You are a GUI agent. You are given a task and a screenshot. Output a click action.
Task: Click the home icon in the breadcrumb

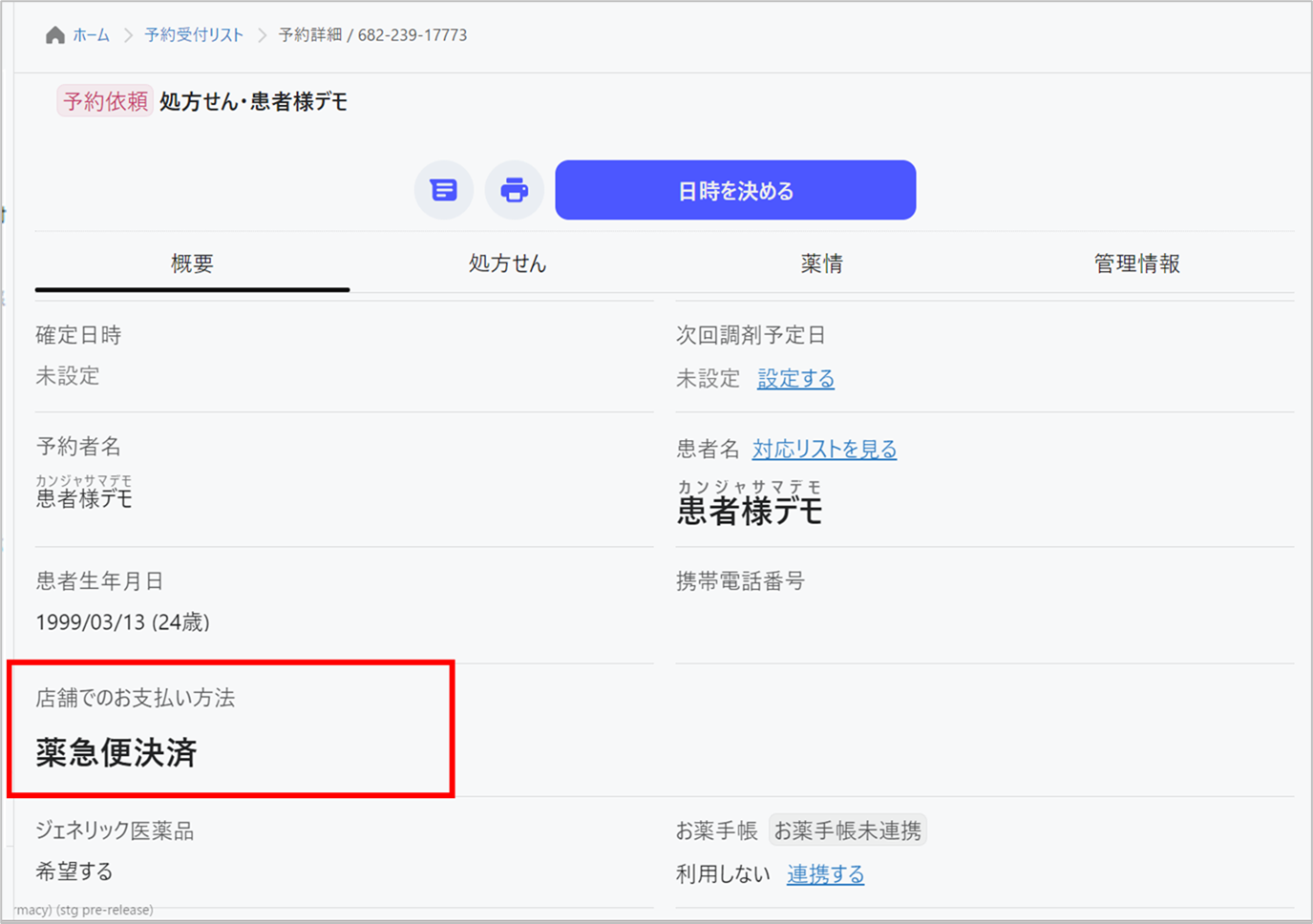pyautogui.click(x=55, y=35)
